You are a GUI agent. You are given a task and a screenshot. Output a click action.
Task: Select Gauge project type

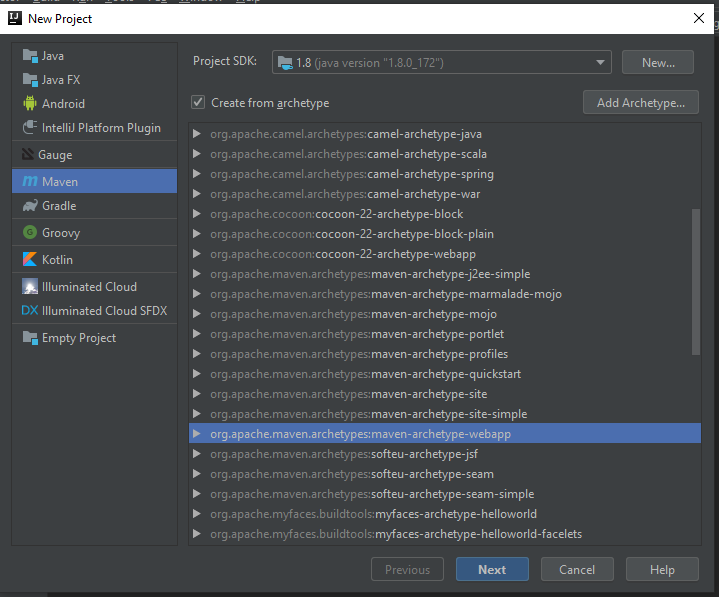(94, 155)
